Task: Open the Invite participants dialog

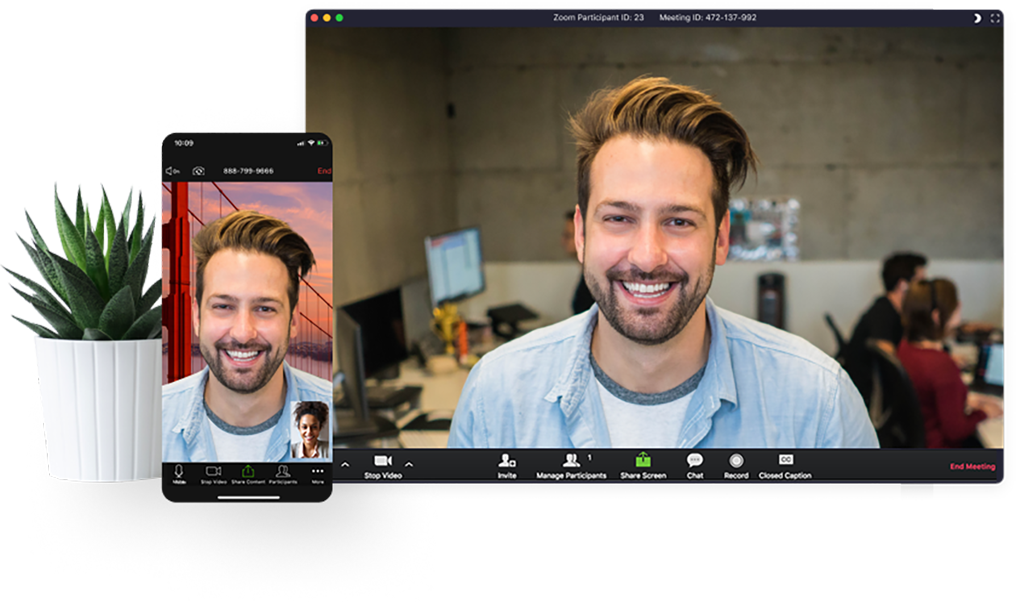Action: tap(507, 464)
